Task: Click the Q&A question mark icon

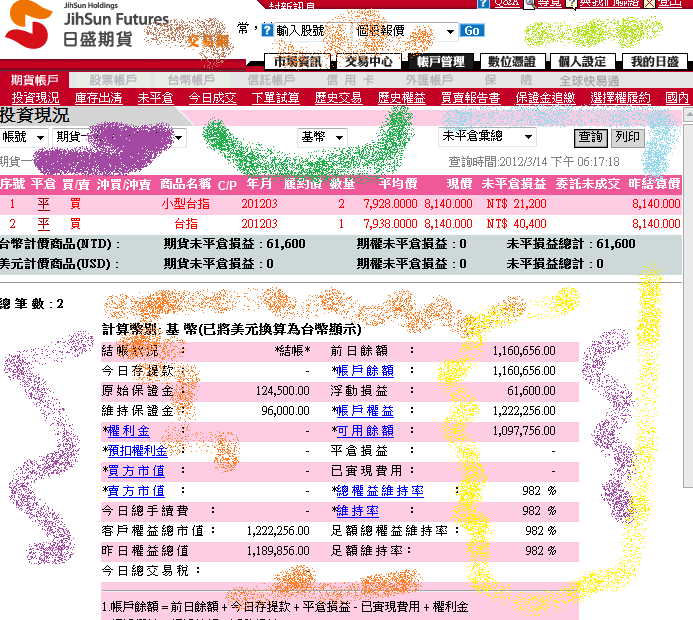Action: tap(484, 4)
